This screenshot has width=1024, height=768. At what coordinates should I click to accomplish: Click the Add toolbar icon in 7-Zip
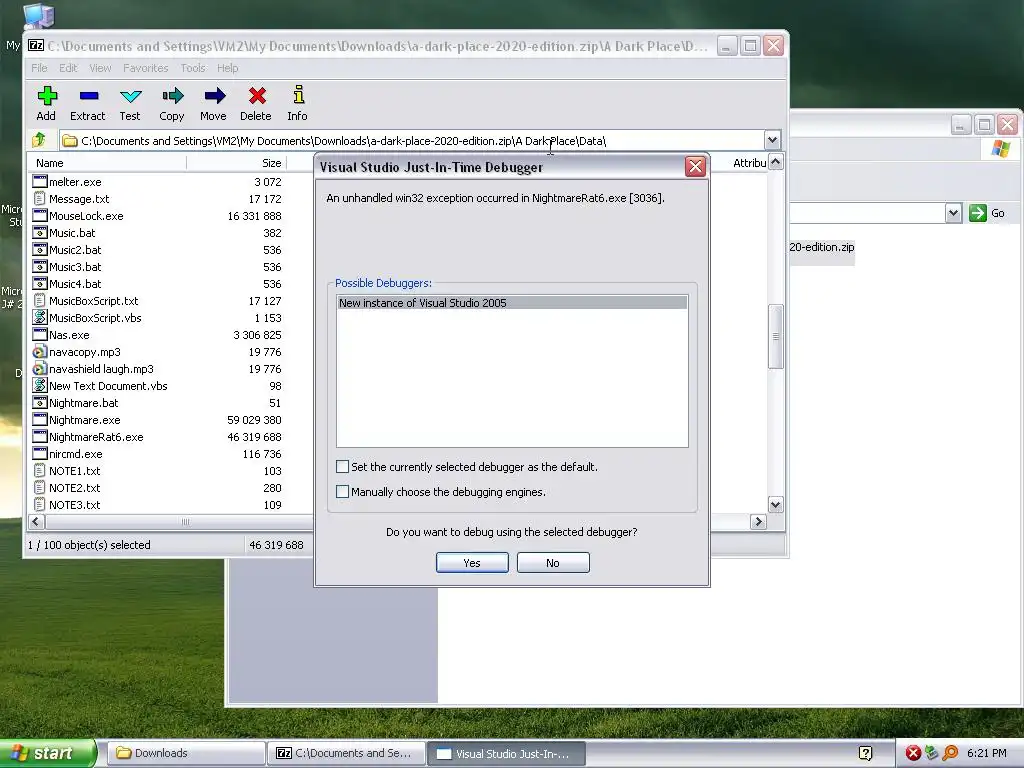pyautogui.click(x=46, y=97)
